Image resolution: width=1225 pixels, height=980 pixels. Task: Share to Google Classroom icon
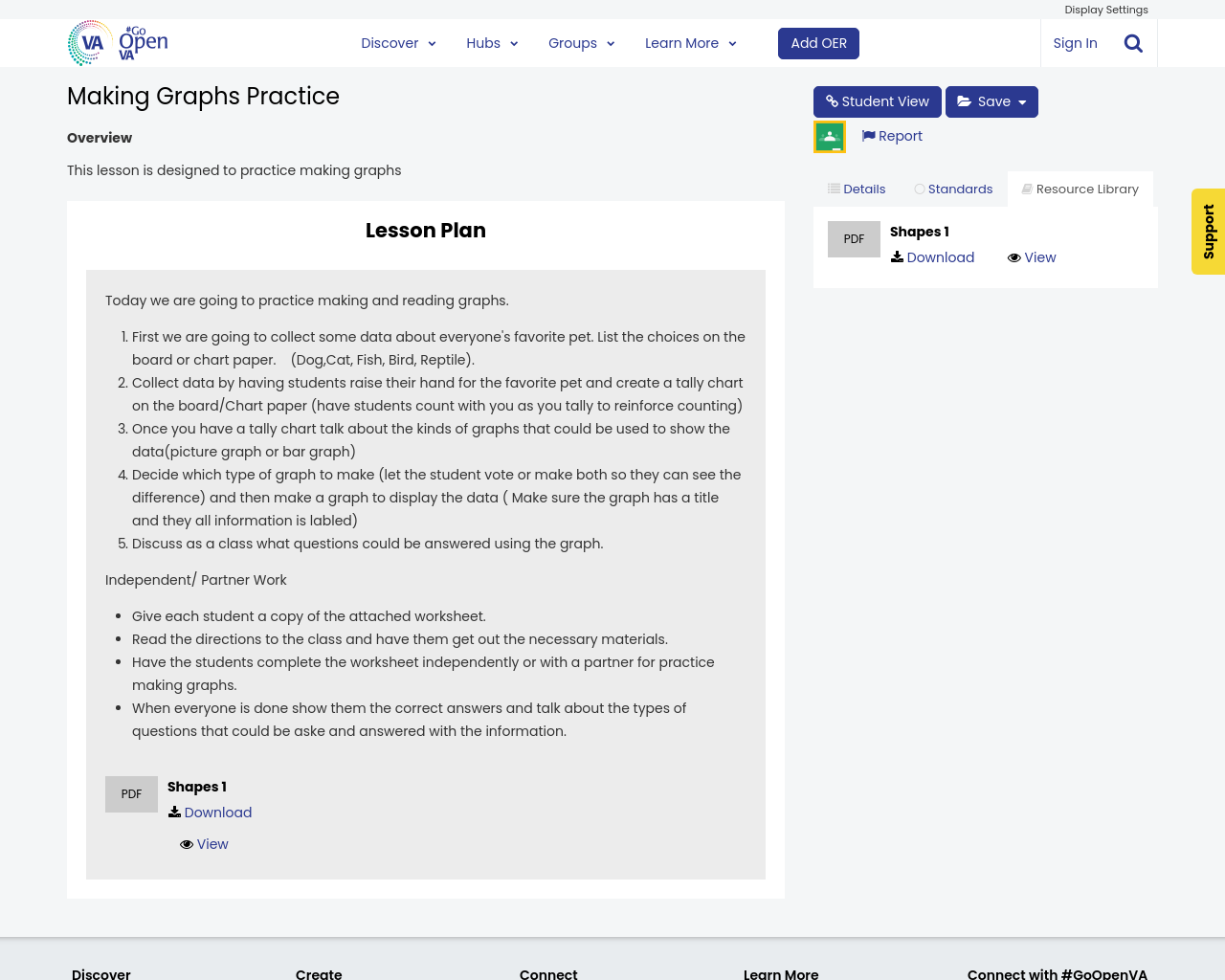pos(830,137)
